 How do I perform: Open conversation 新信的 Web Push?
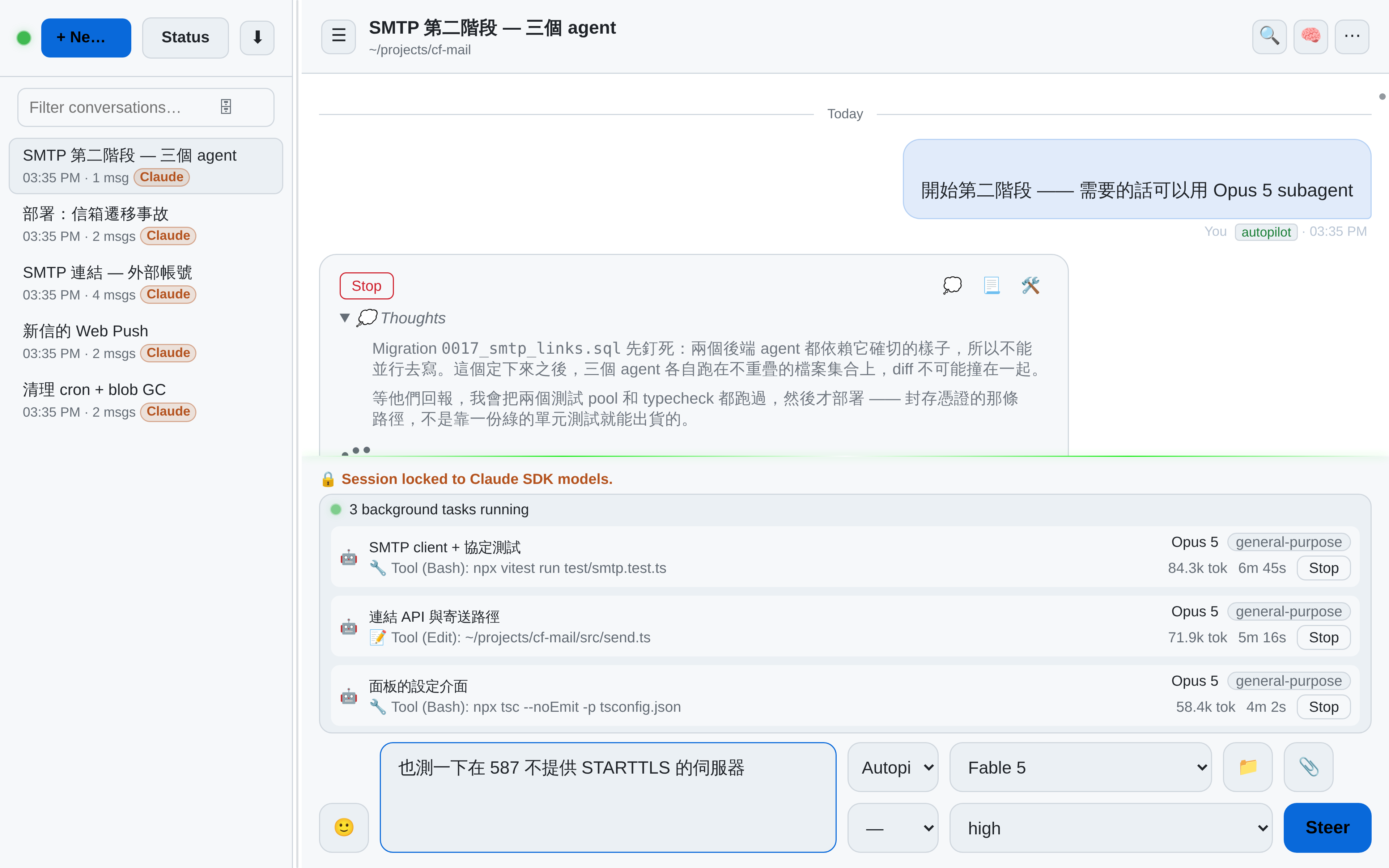coord(146,341)
